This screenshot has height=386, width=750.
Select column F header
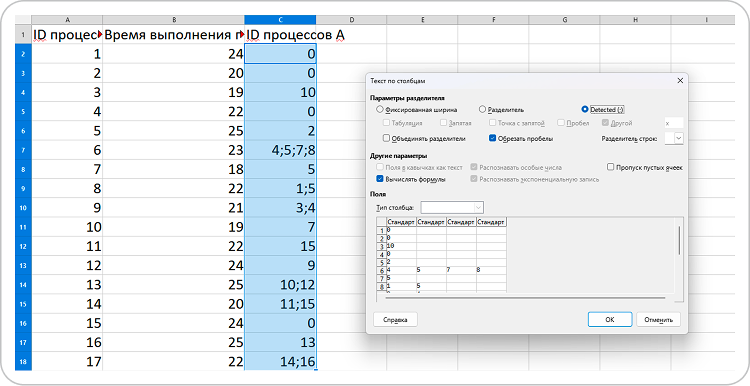pos(493,20)
